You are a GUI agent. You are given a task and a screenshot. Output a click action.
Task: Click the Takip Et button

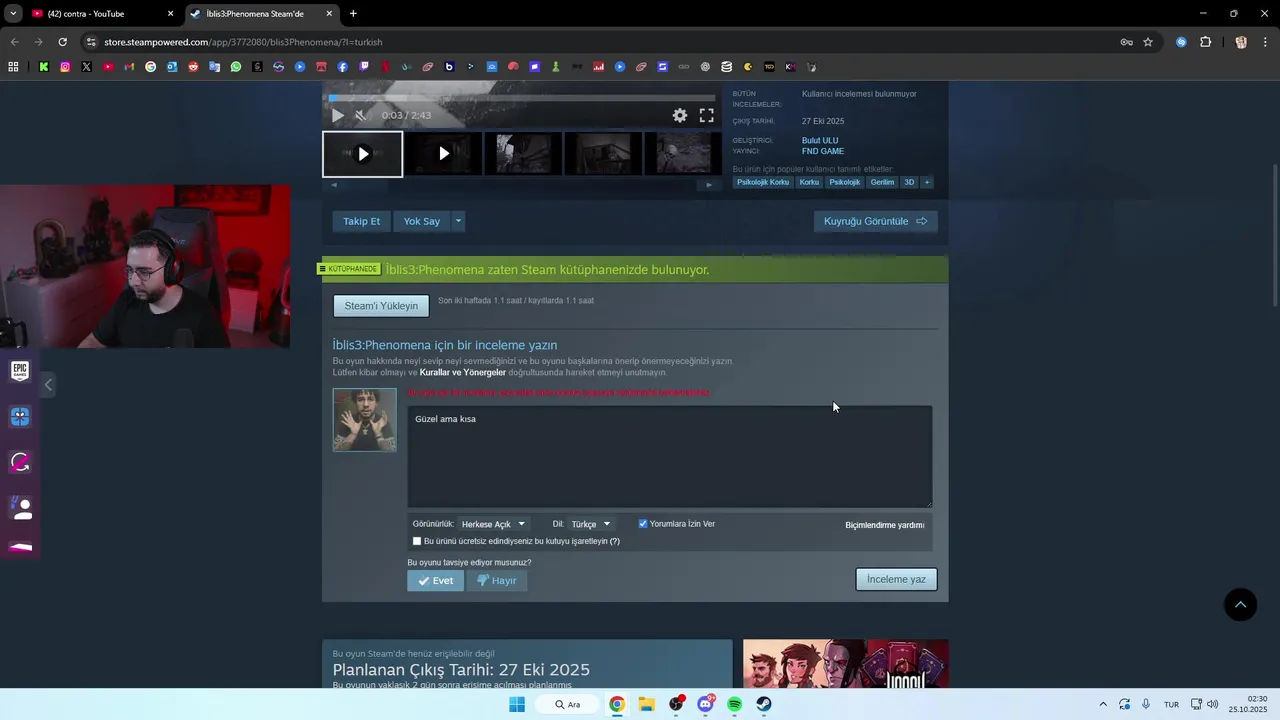pos(362,221)
